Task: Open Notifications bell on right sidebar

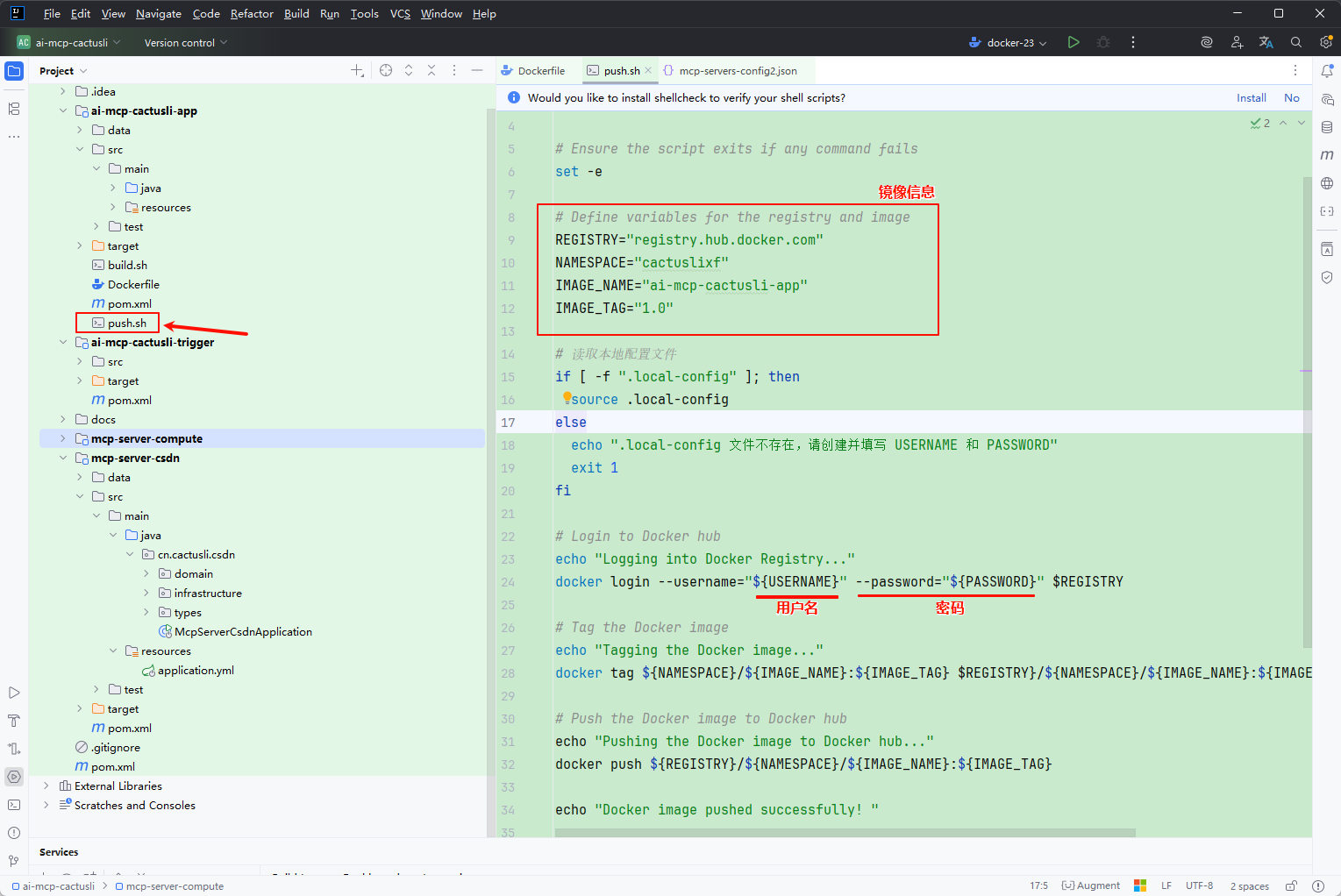Action: (x=1327, y=71)
